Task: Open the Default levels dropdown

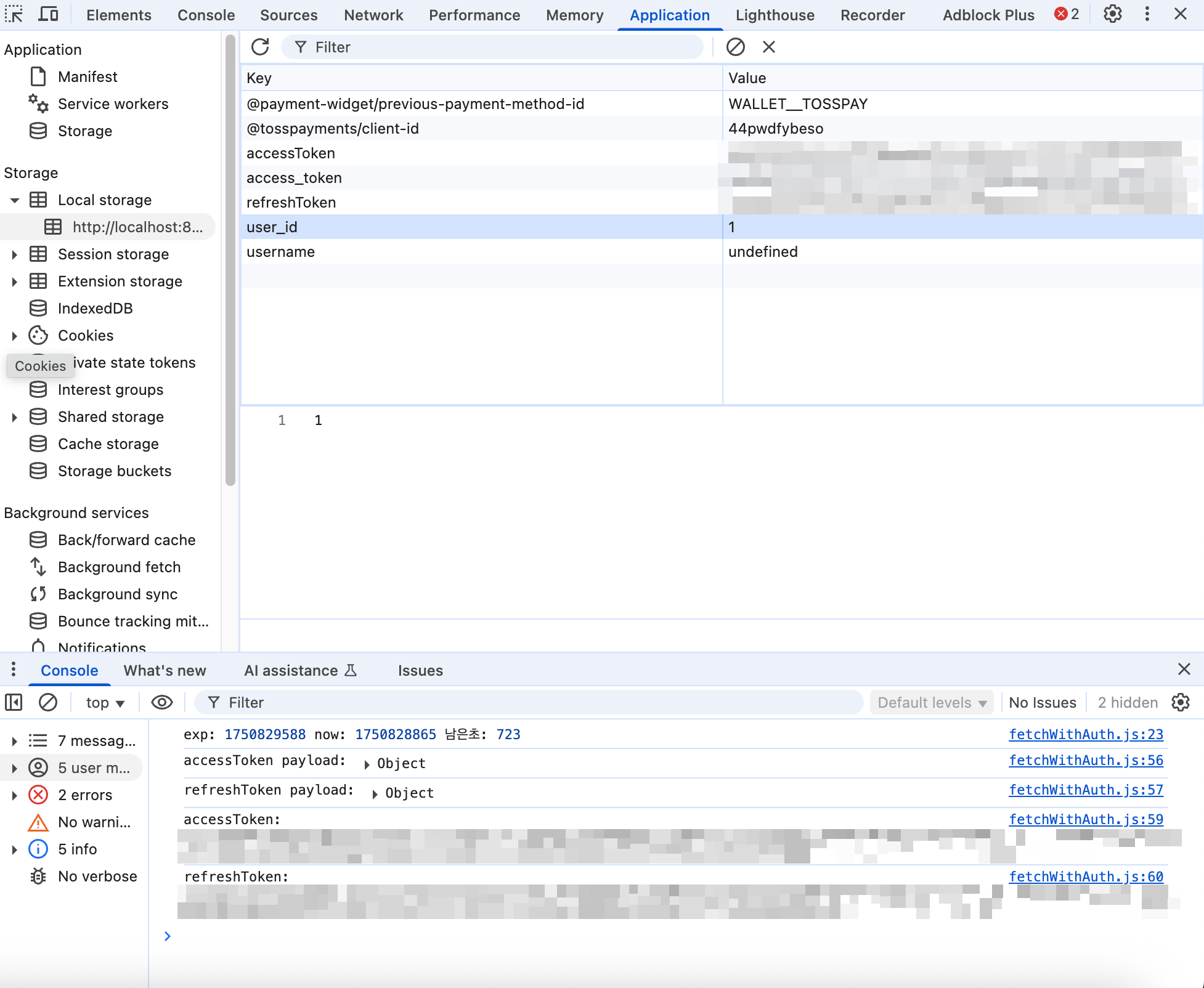Action: [x=932, y=702]
